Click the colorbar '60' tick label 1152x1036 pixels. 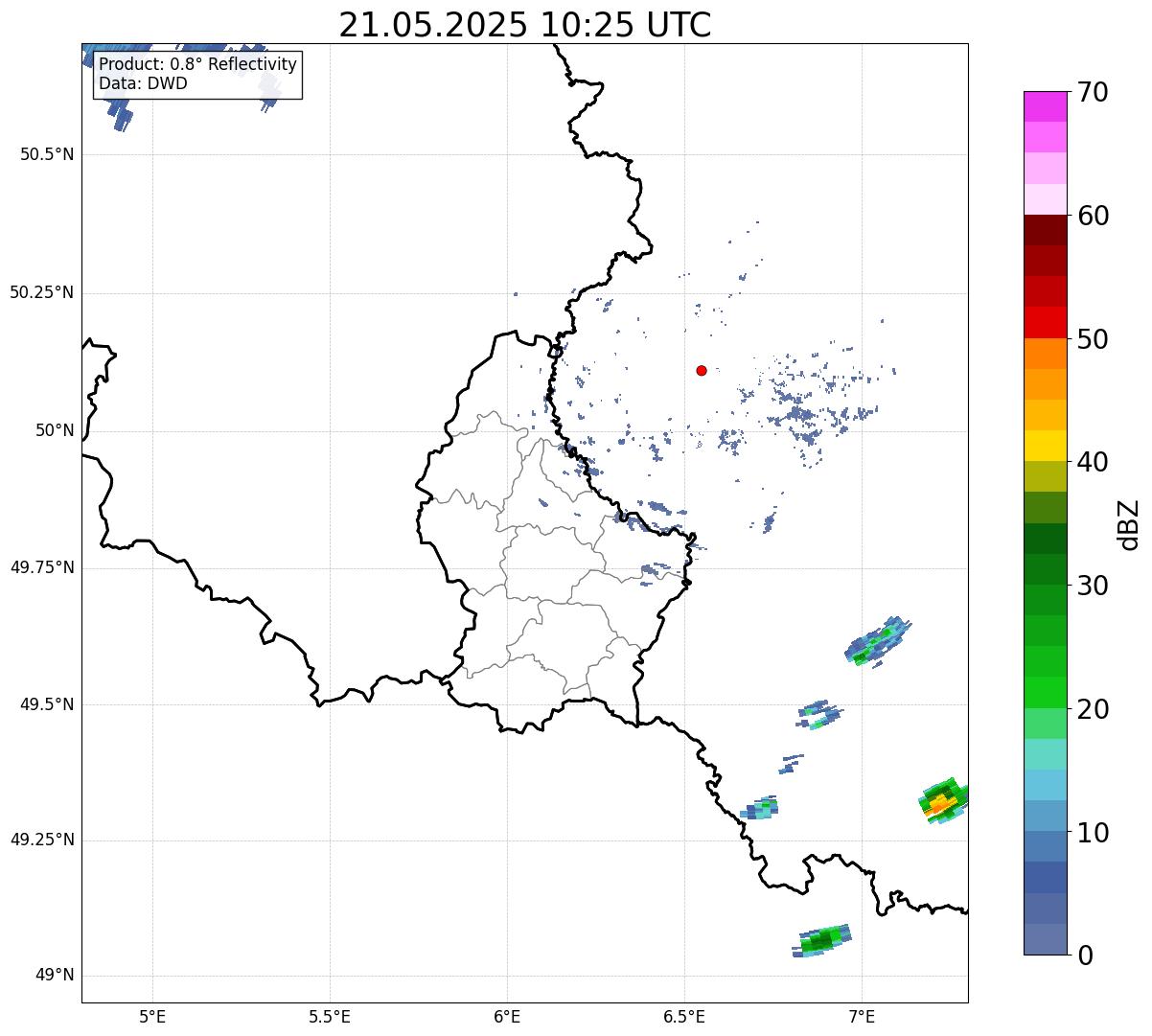click(x=1093, y=216)
